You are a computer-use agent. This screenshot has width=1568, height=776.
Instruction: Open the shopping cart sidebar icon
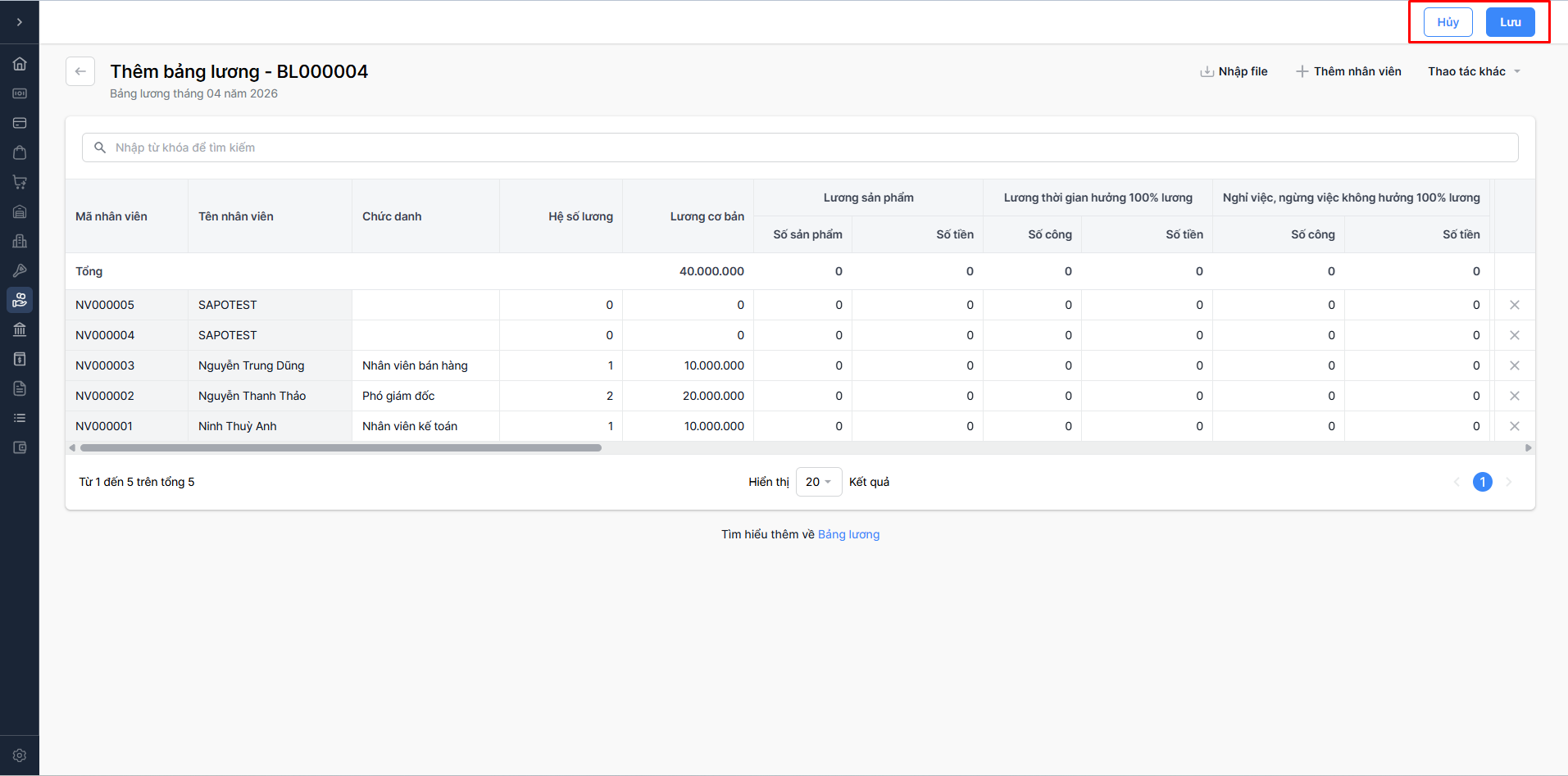20,182
